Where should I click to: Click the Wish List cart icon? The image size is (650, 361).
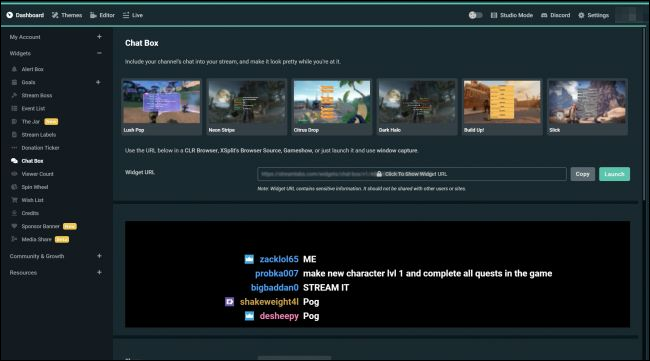coord(14,200)
